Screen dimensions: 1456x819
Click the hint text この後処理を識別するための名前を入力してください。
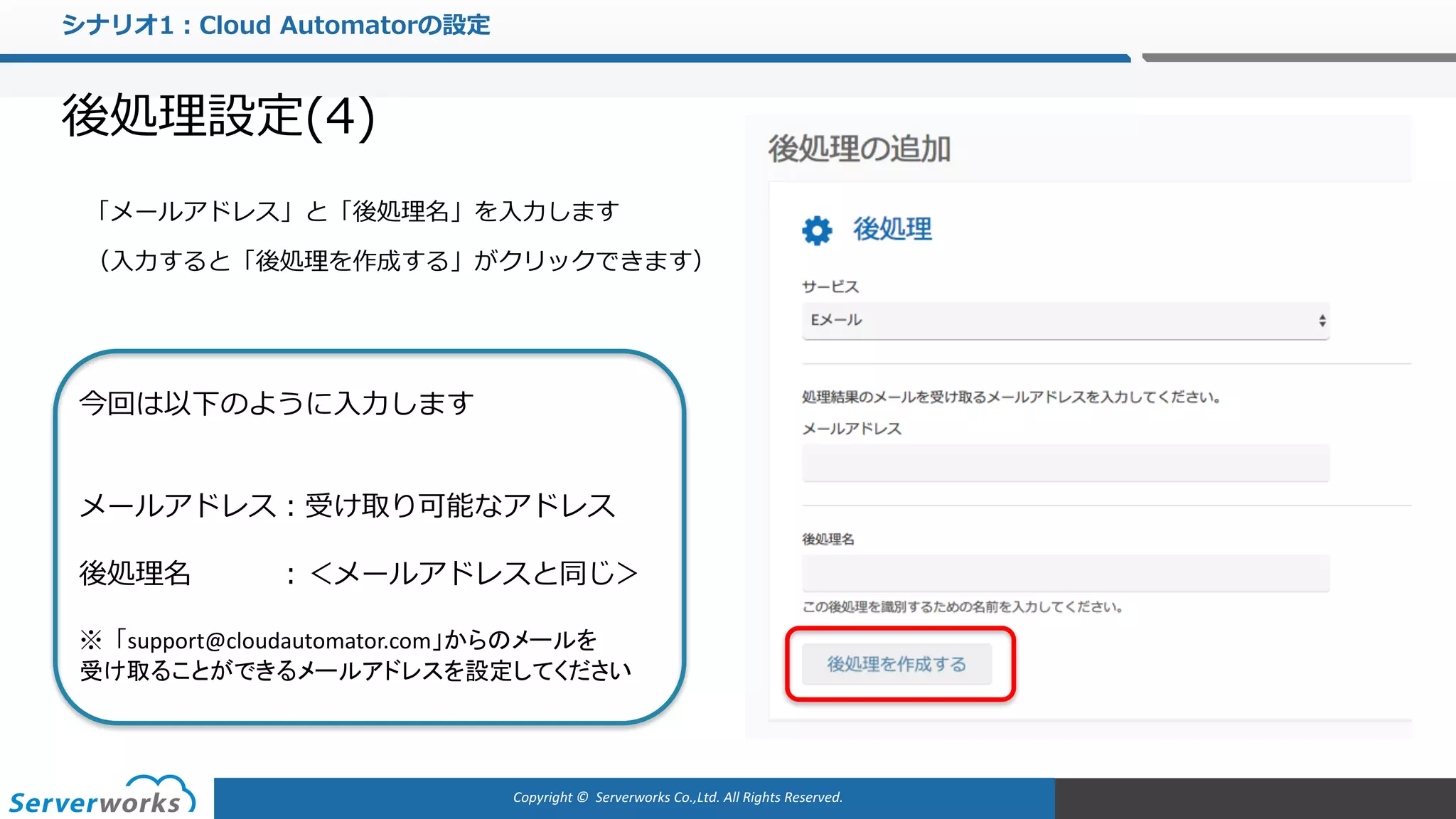(963, 606)
